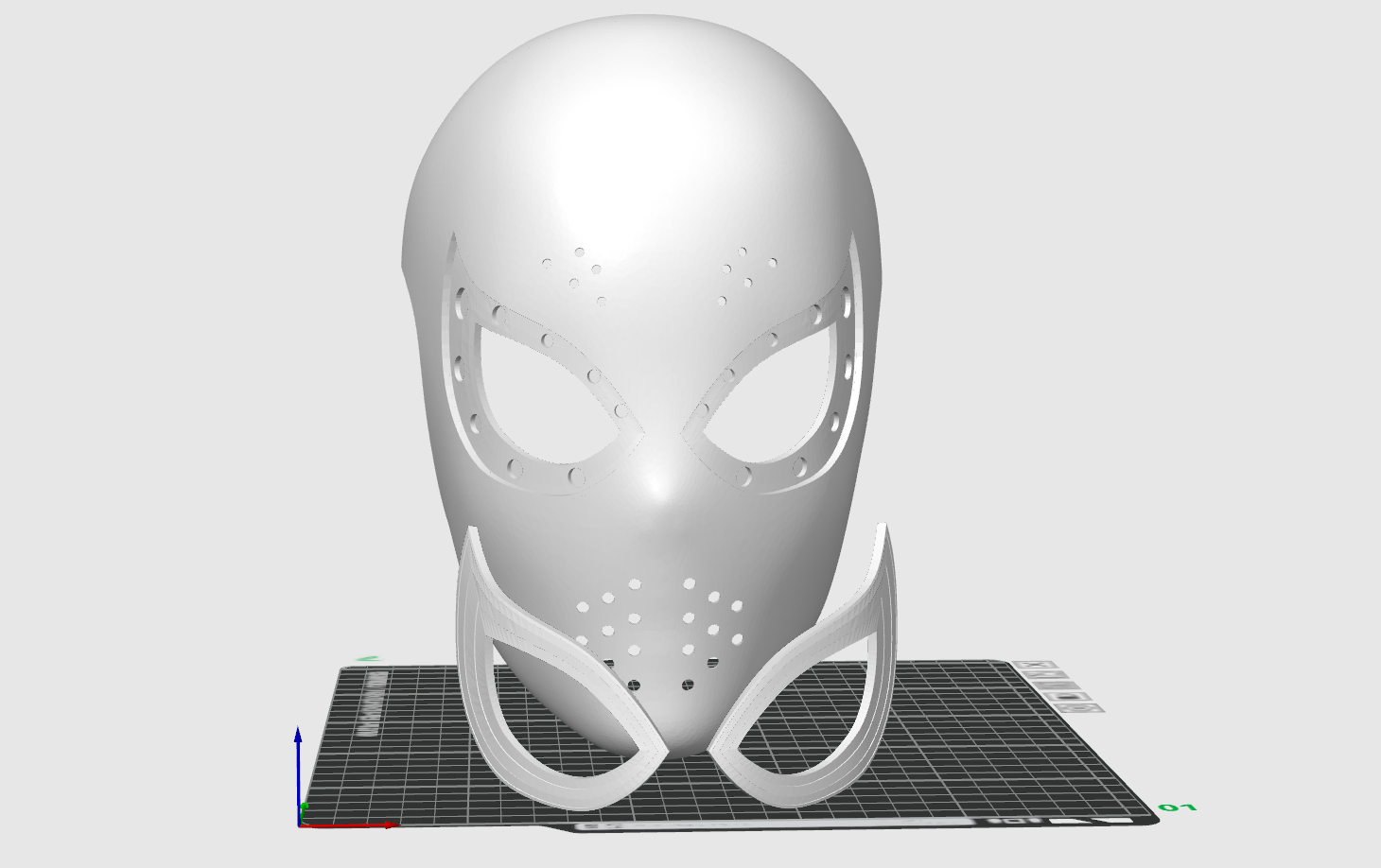The image size is (1381, 868).
Task: Click the green Y axis arrow at origin
Action: tap(305, 807)
